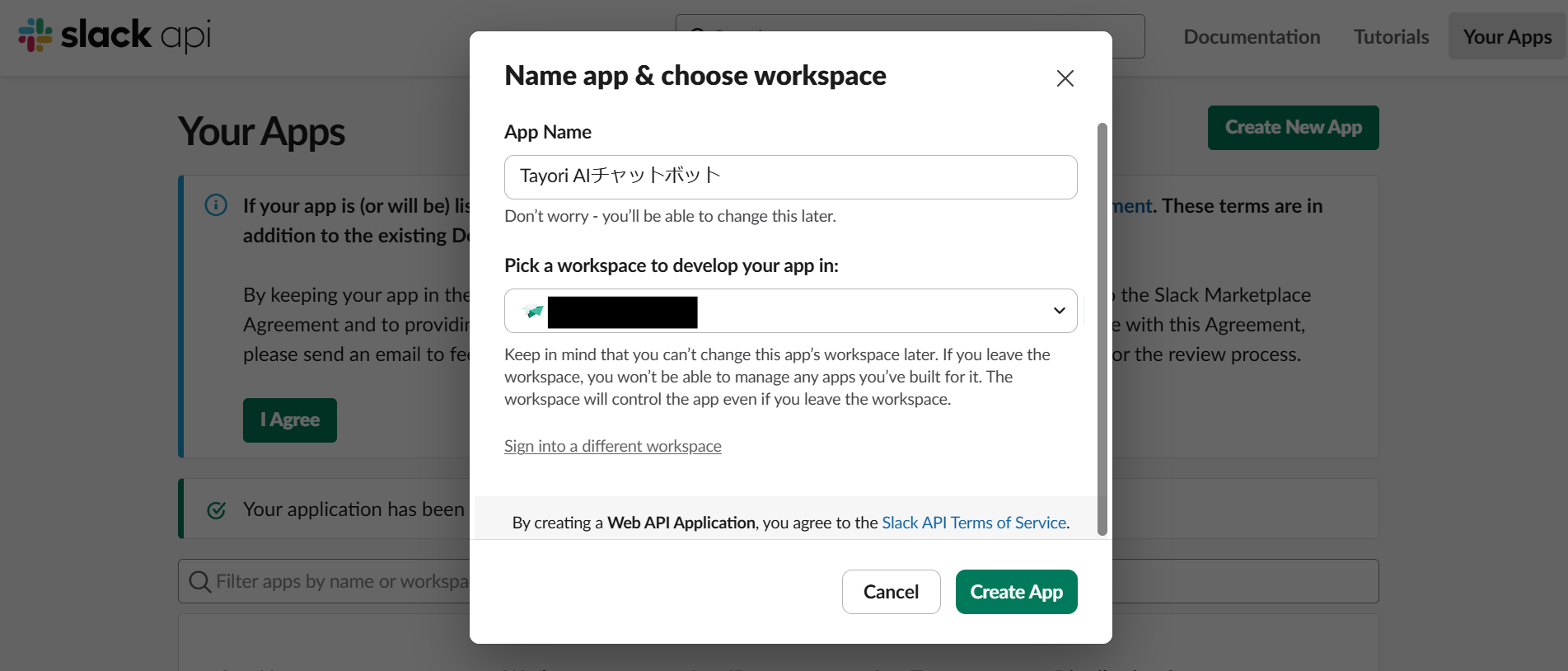Viewport: 1568px width, 671px height.
Task: Click the "App Name" field label
Action: 548,132
